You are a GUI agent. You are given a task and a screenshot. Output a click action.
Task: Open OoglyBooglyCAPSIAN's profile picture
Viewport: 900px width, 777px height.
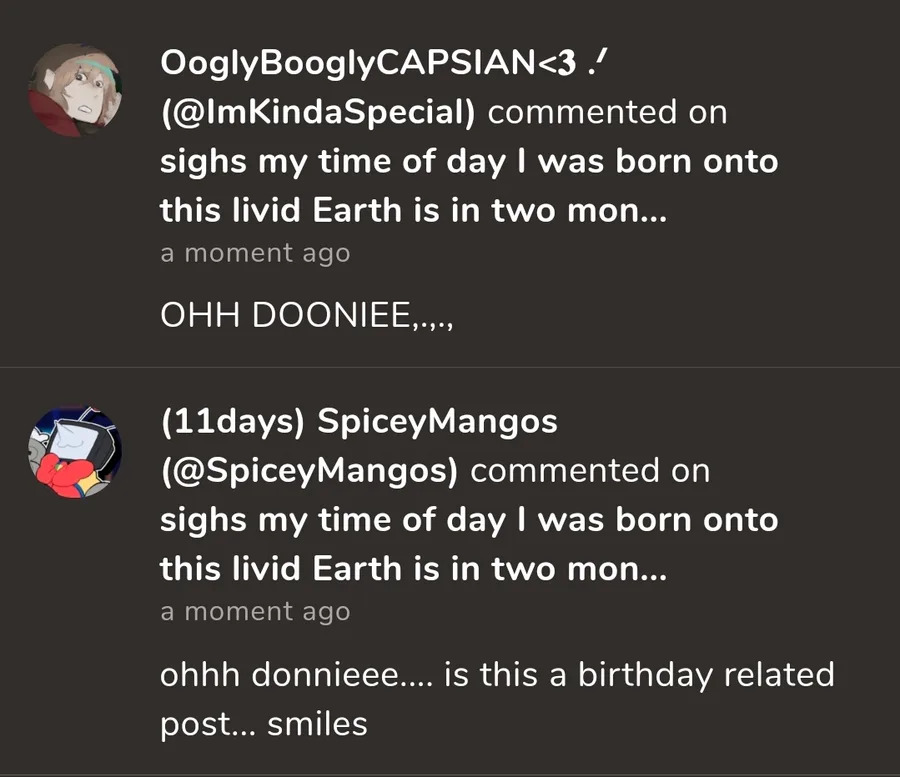pyautogui.click(x=75, y=91)
